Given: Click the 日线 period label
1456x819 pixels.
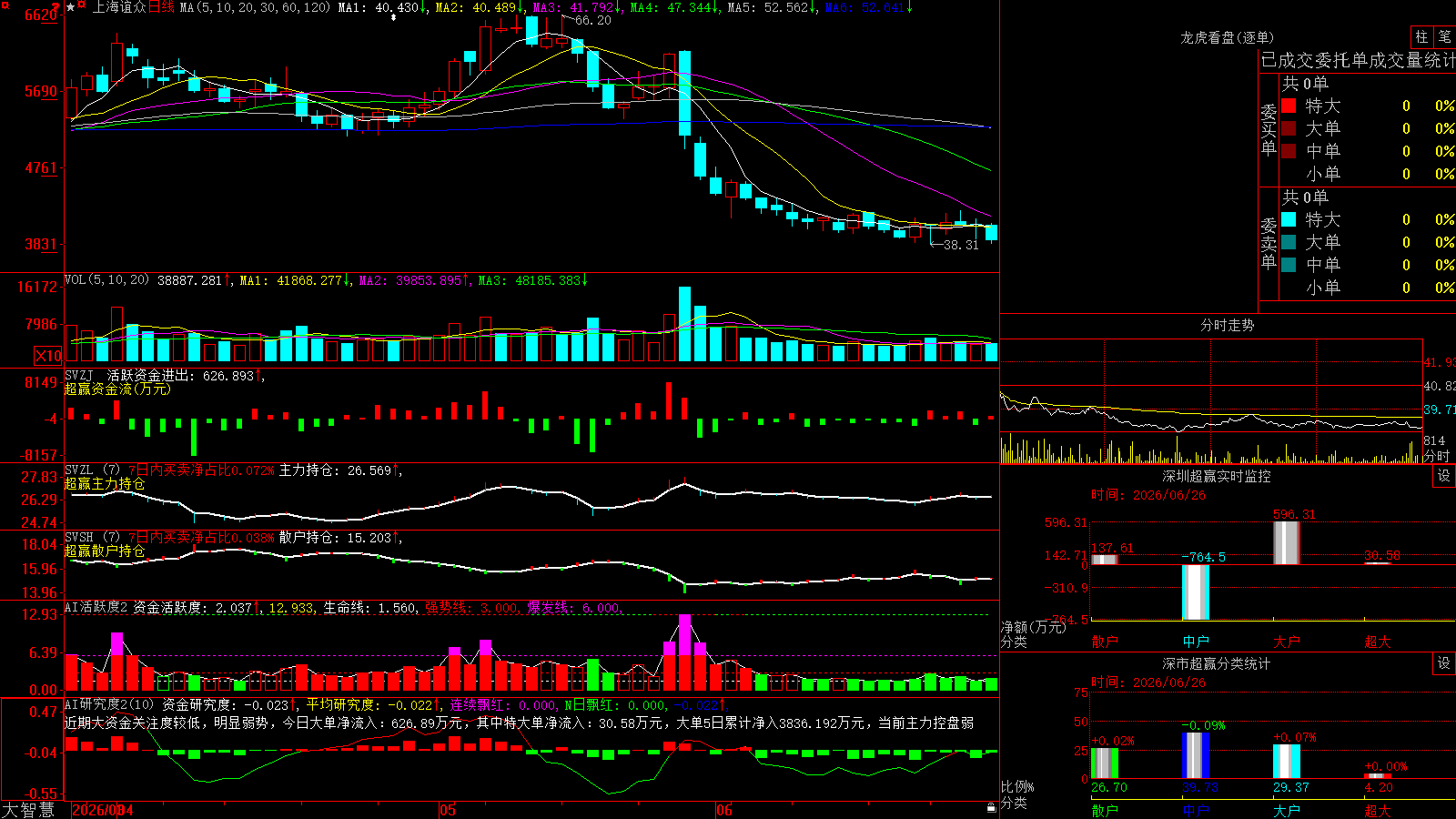Looking at the screenshot, I should pos(161,7).
